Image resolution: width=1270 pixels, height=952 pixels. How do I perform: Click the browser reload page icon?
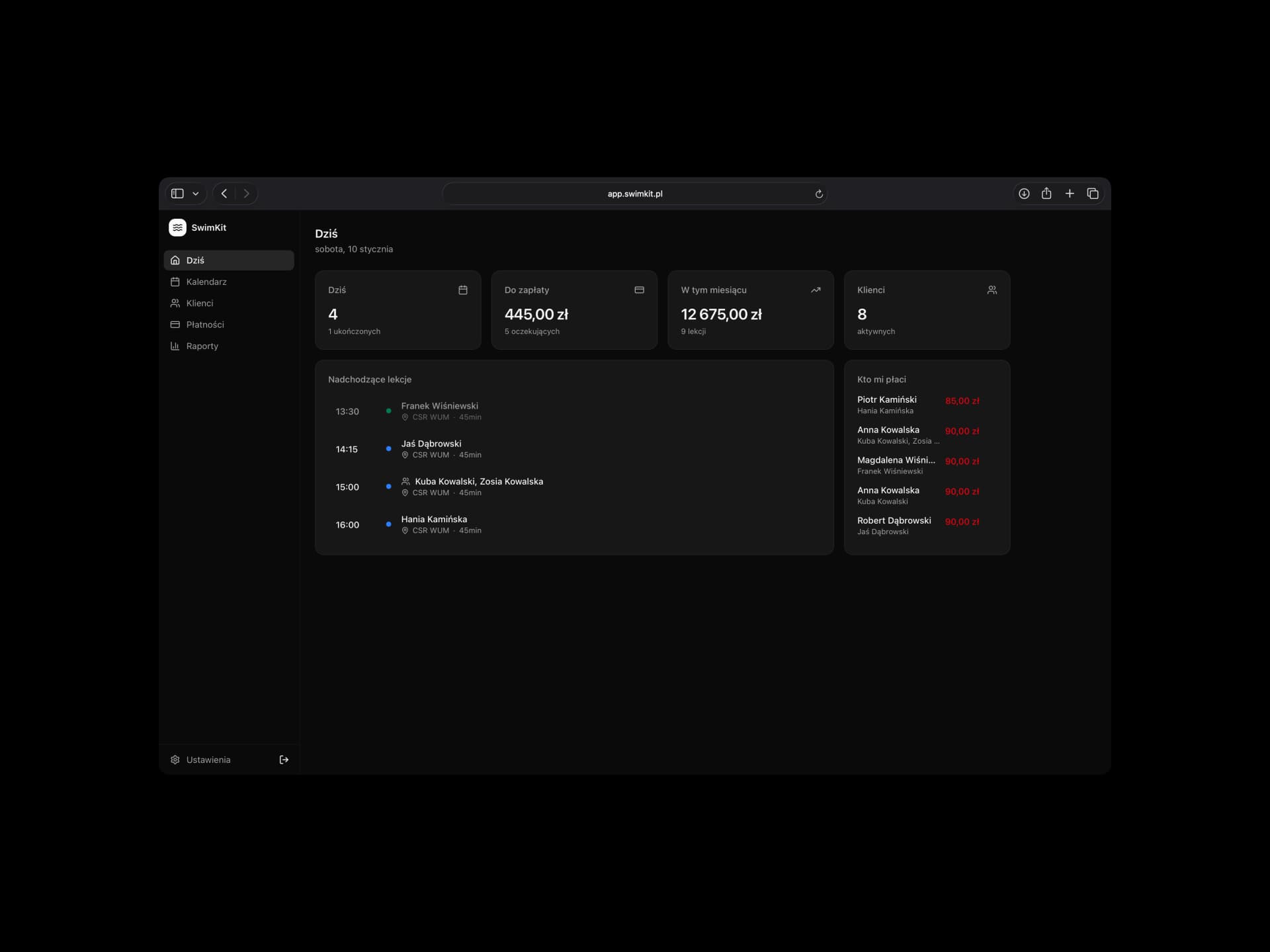[x=819, y=194]
